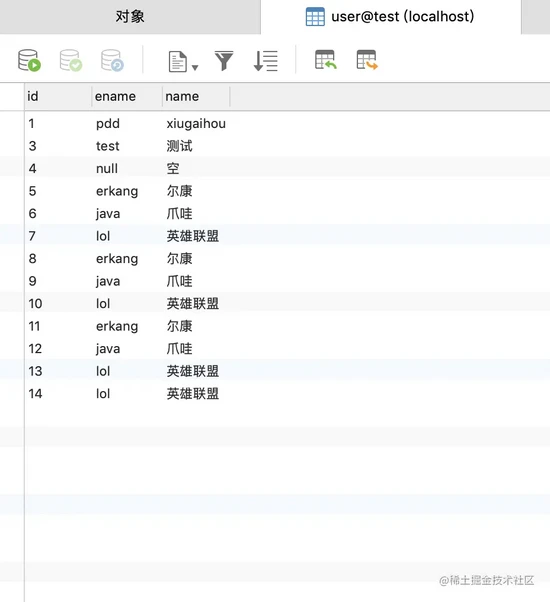Select lol in row with id 7
The width and height of the screenshot is (550, 602).
click(x=103, y=236)
